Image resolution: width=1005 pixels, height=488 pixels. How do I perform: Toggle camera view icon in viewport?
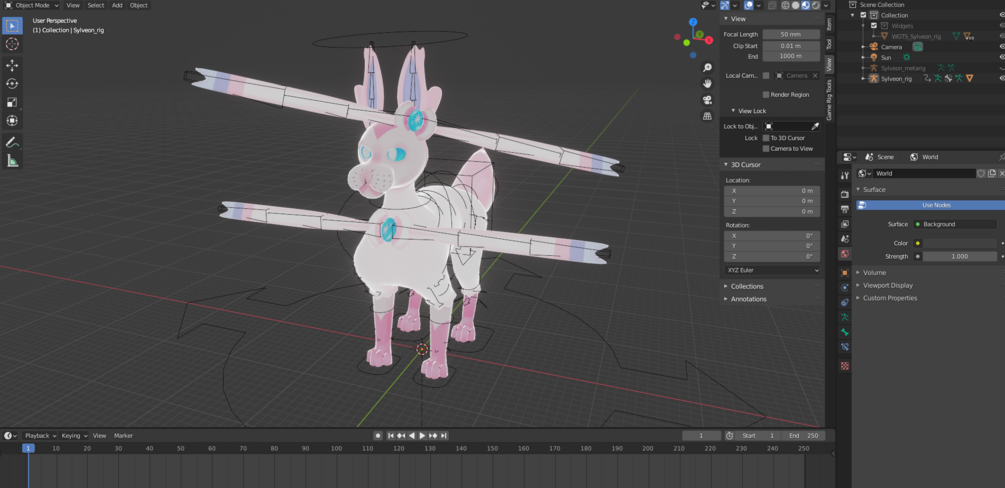(x=707, y=99)
